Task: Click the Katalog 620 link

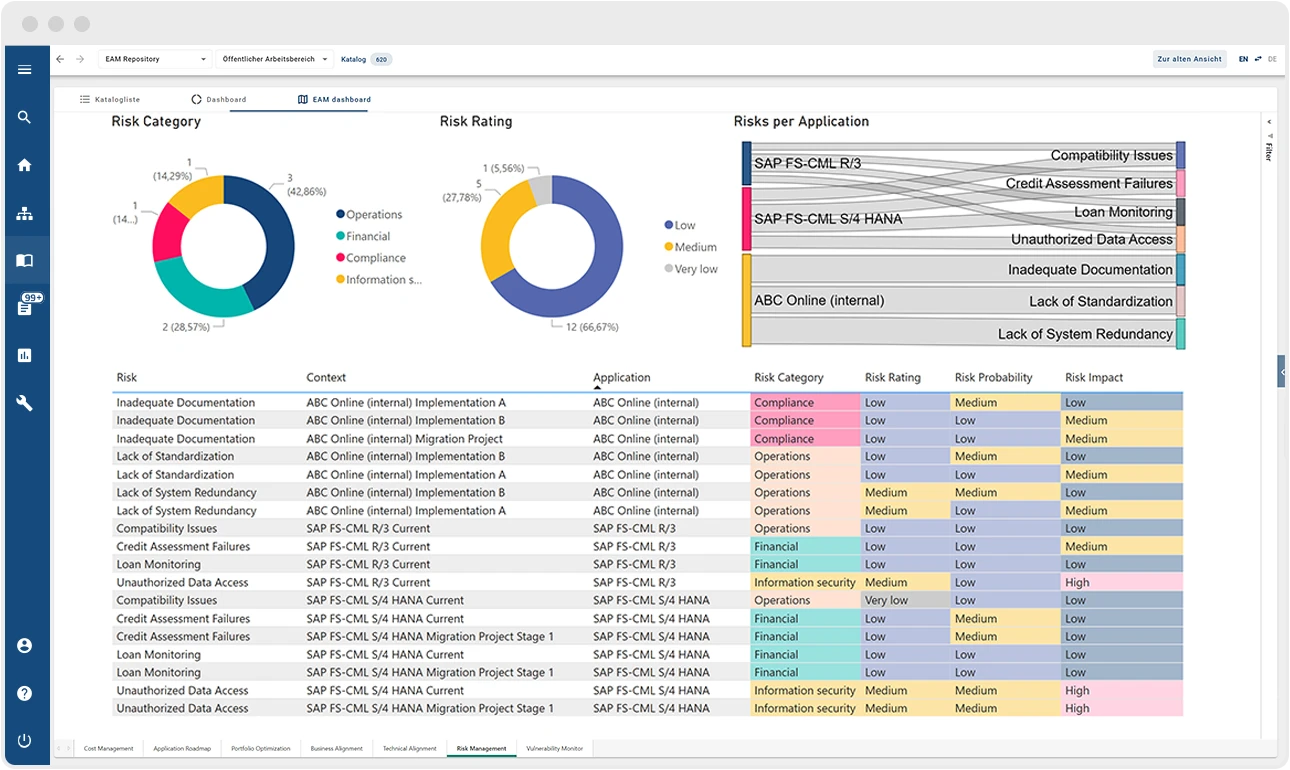Action: [x=366, y=59]
